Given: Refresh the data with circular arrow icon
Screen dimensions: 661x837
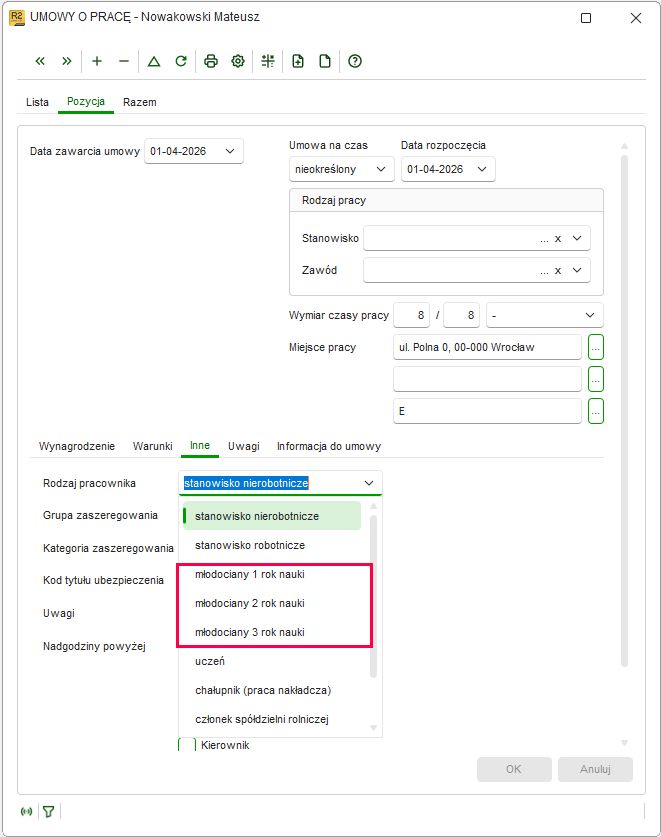Looking at the screenshot, I should (181, 61).
